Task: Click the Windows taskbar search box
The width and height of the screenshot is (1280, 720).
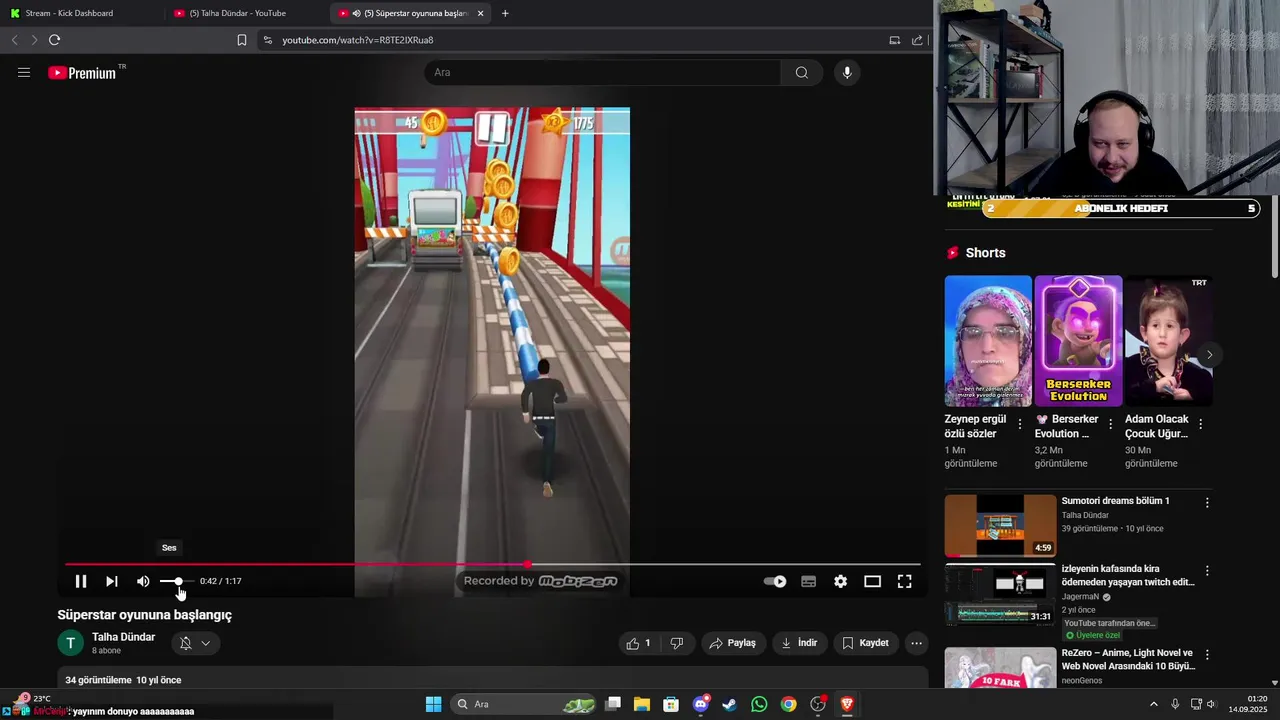Action: click(524, 704)
